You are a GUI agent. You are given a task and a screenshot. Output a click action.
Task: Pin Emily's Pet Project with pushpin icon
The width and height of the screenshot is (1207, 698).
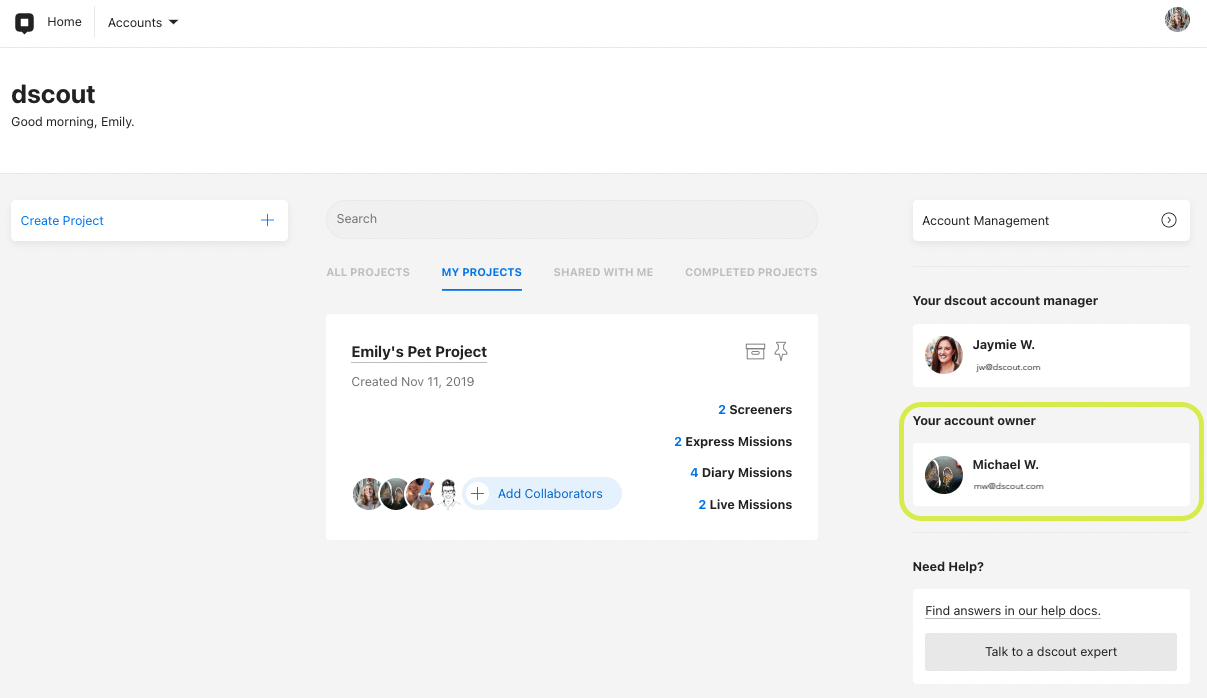click(782, 351)
